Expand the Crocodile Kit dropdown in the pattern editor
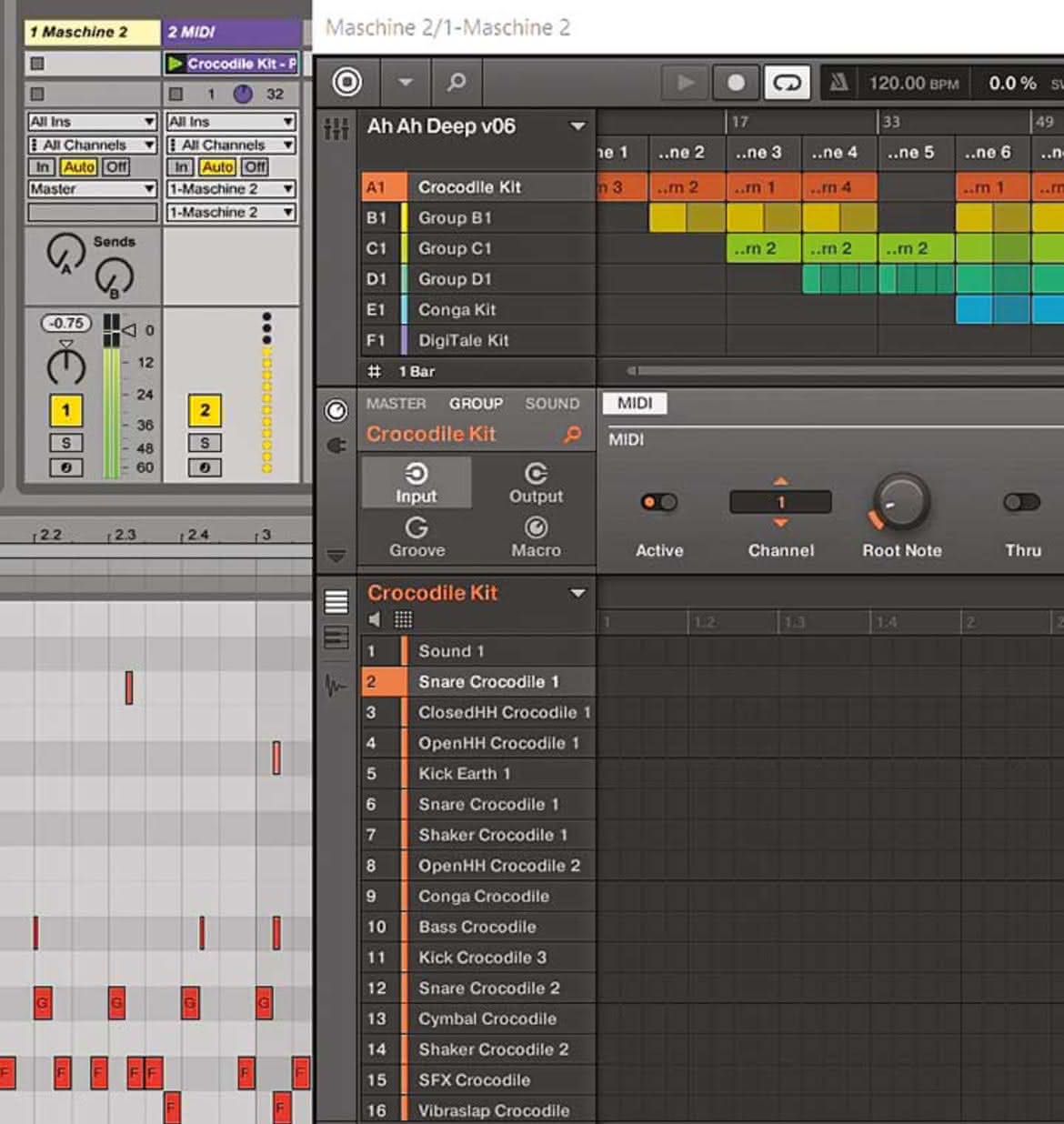The height and width of the screenshot is (1124, 1064). (x=577, y=593)
